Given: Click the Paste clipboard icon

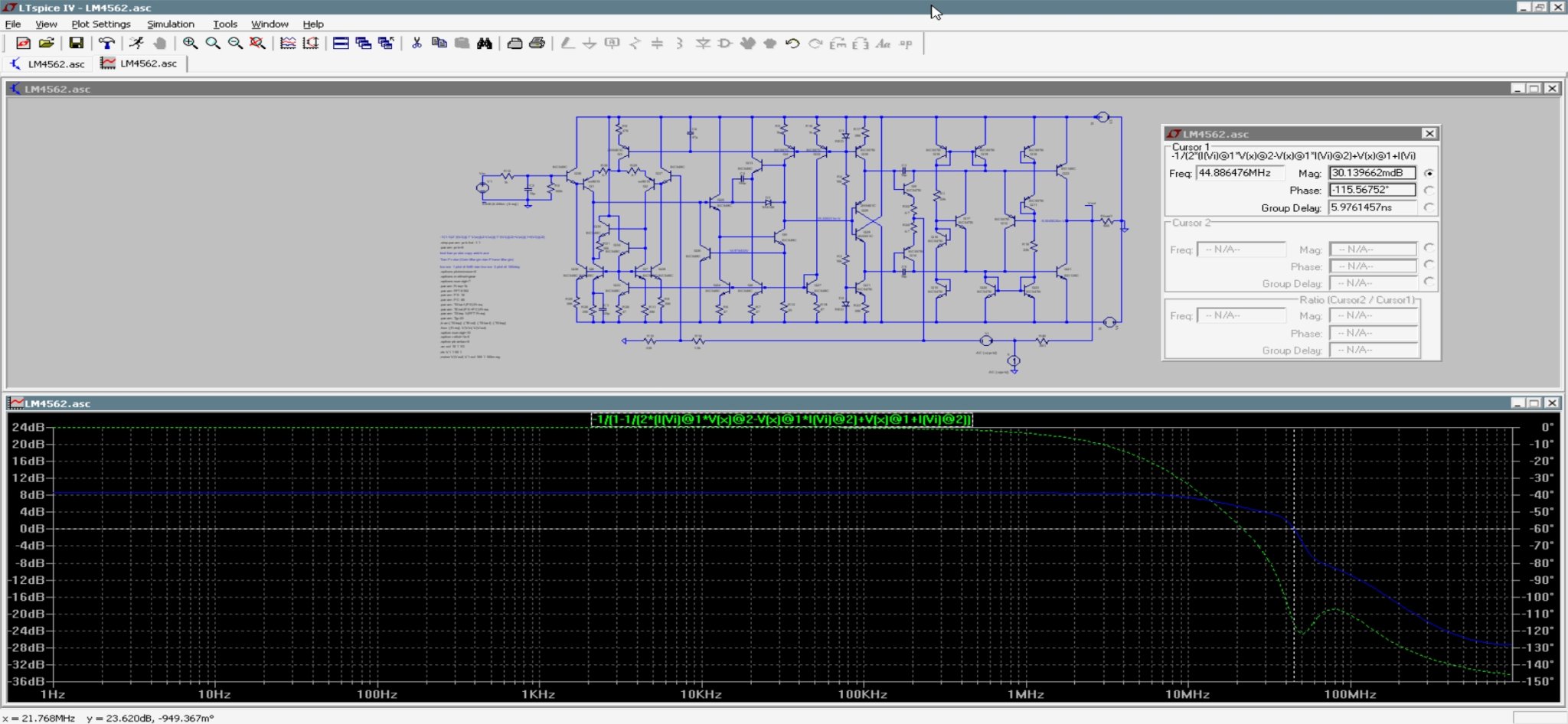Looking at the screenshot, I should pos(462,43).
